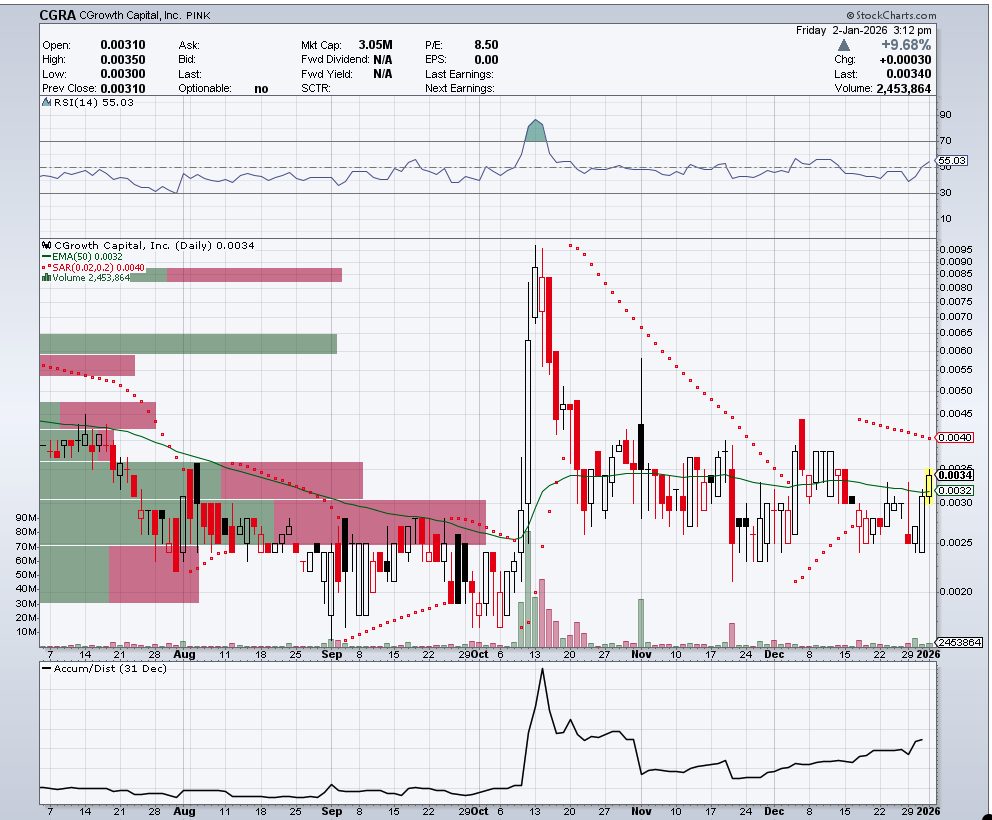This screenshot has height=820, width=992.
Task: Click the 0.0032 EMA price tag
Action: pos(955,490)
